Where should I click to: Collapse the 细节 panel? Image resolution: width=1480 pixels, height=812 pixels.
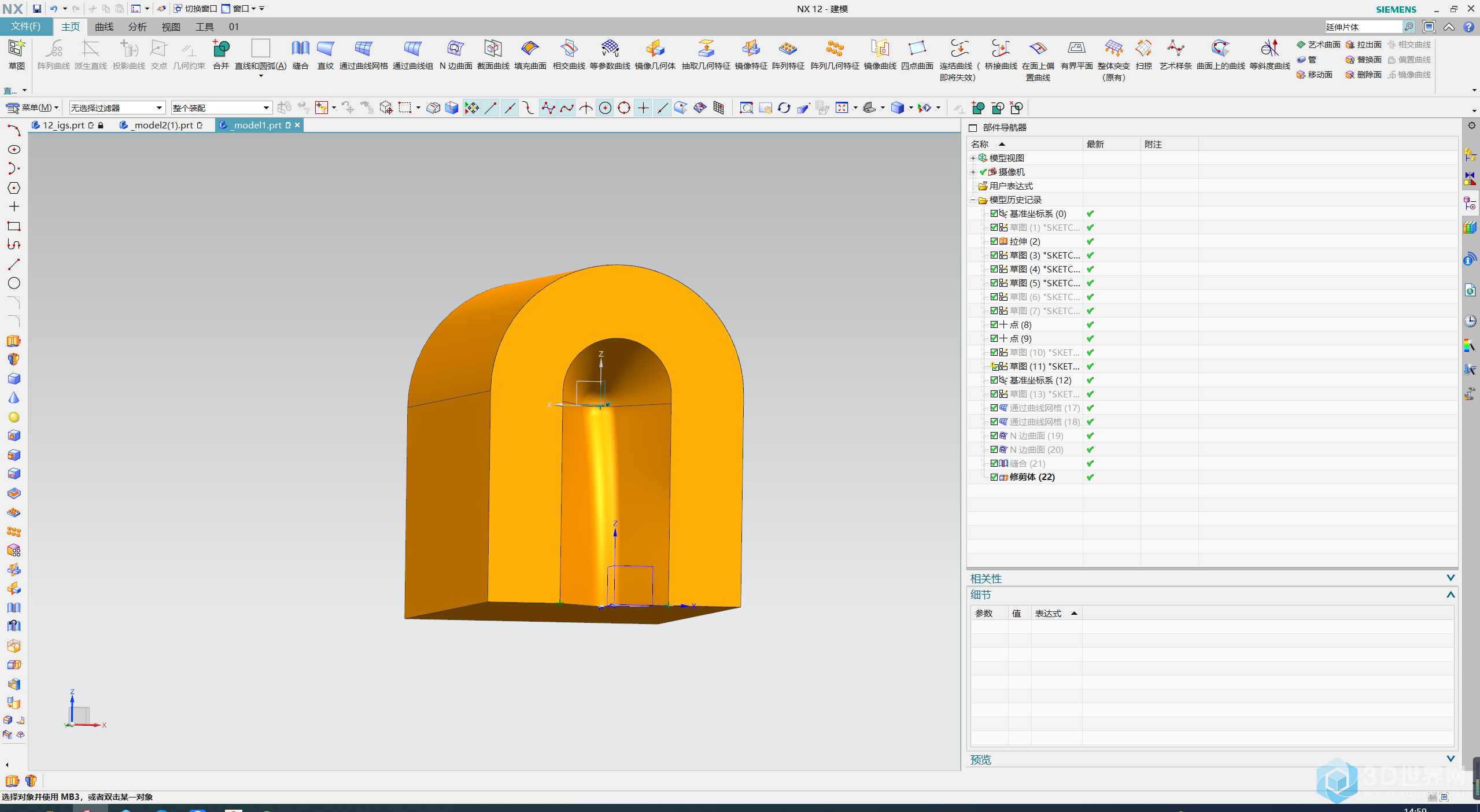tap(1450, 595)
